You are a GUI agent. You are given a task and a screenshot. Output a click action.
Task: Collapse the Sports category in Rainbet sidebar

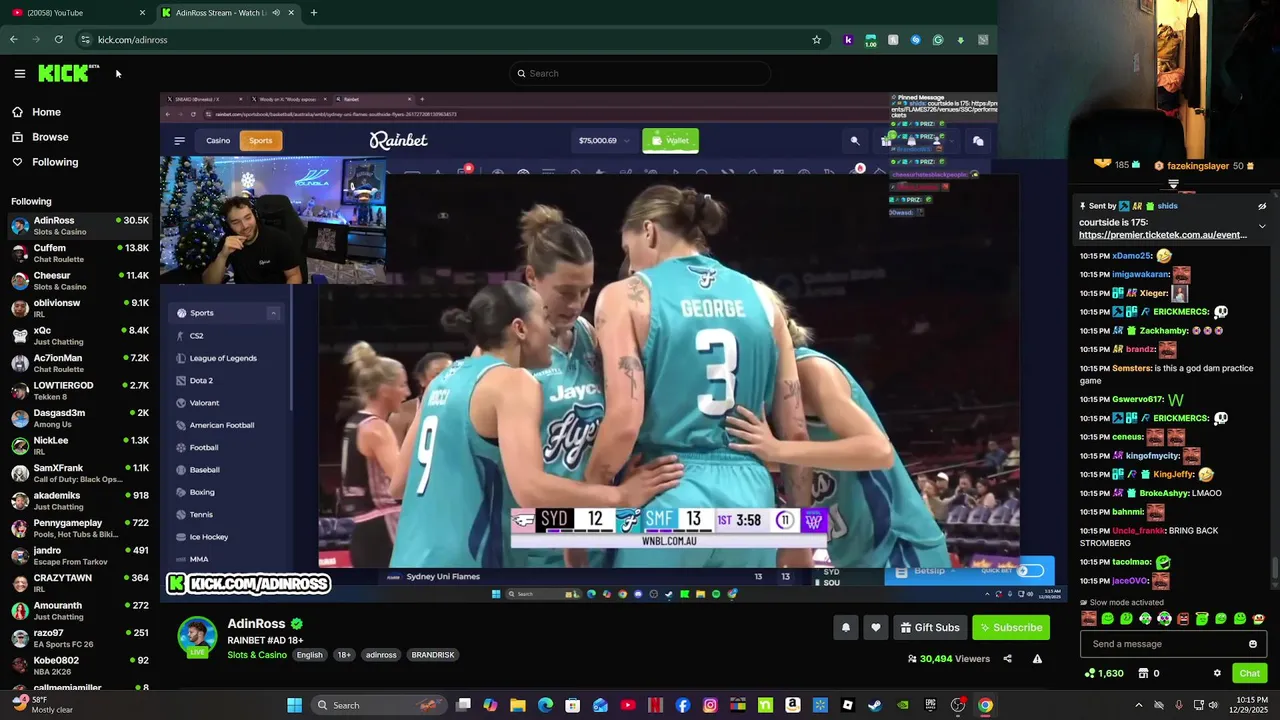(x=273, y=313)
